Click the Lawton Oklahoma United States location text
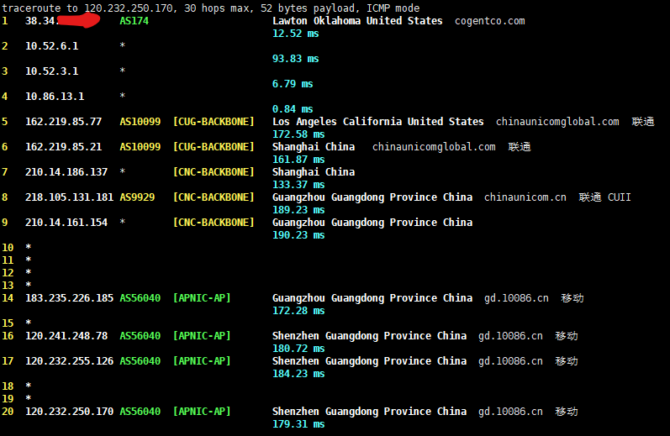The height and width of the screenshot is (436, 670). click(x=357, y=20)
